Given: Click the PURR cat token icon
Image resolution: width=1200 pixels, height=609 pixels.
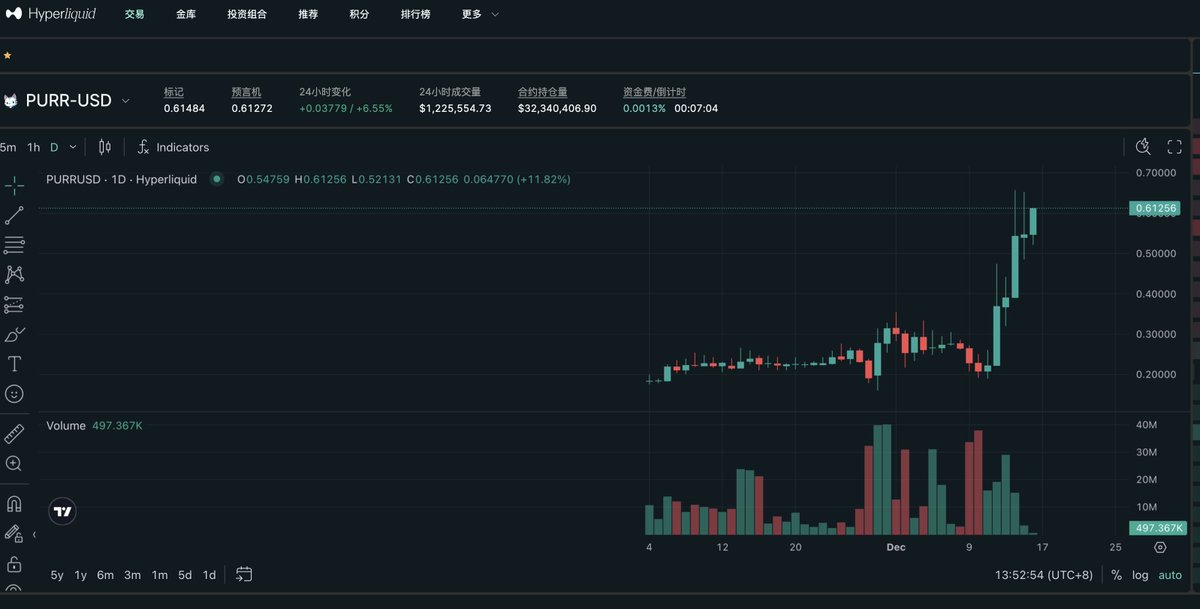Looking at the screenshot, I should click(11, 101).
